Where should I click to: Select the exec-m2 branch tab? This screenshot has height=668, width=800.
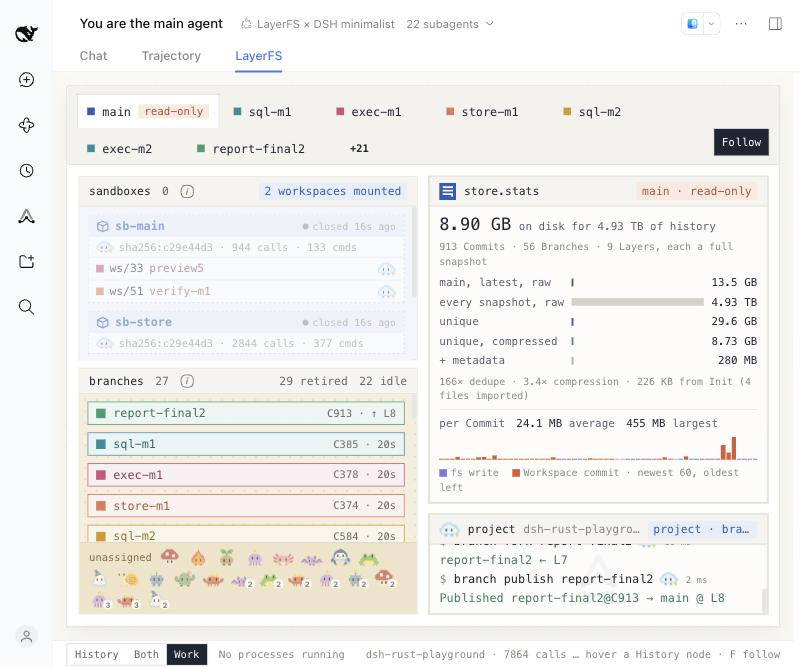tap(120, 149)
